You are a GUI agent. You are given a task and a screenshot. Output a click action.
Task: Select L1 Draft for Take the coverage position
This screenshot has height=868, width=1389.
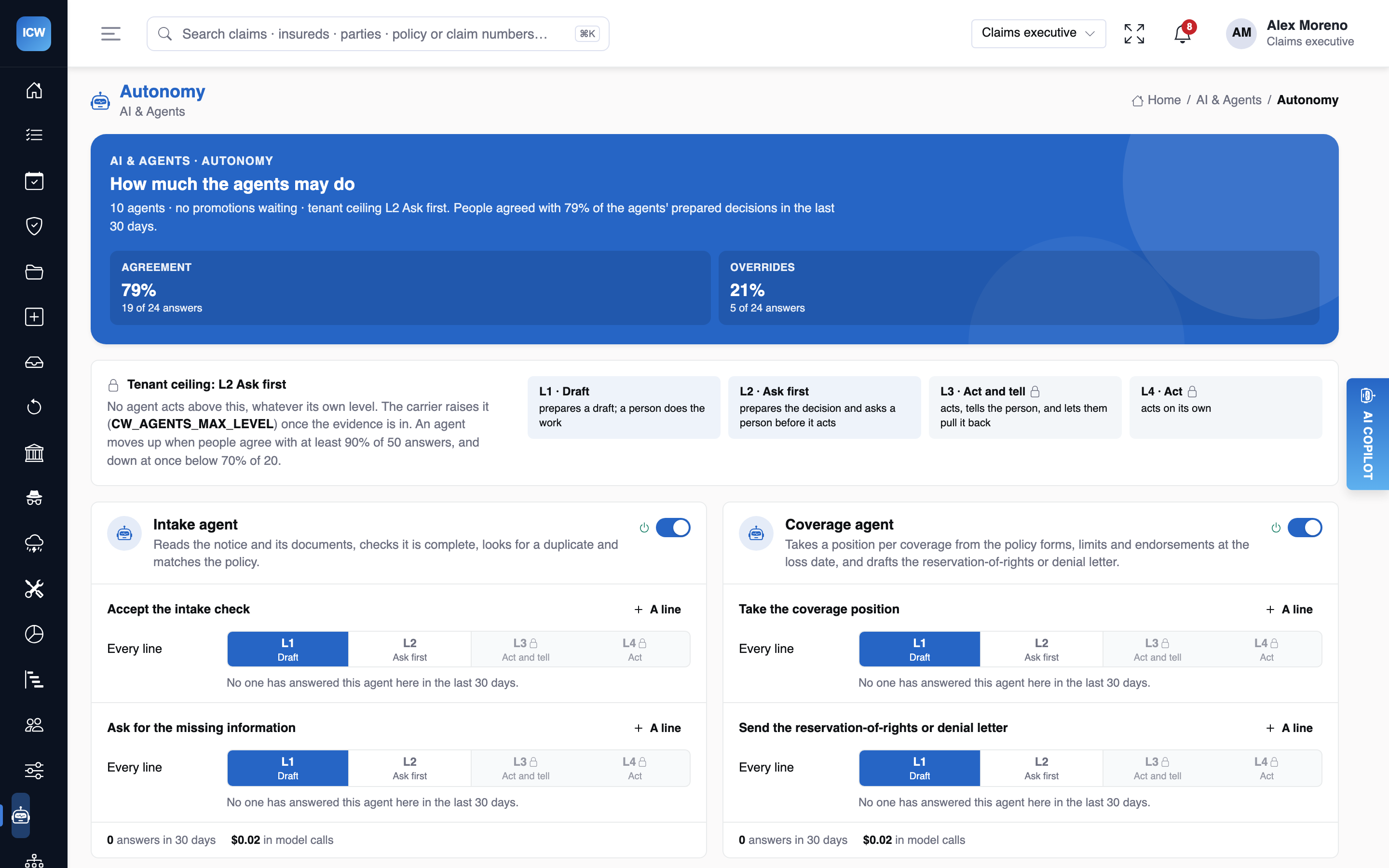[x=920, y=649]
